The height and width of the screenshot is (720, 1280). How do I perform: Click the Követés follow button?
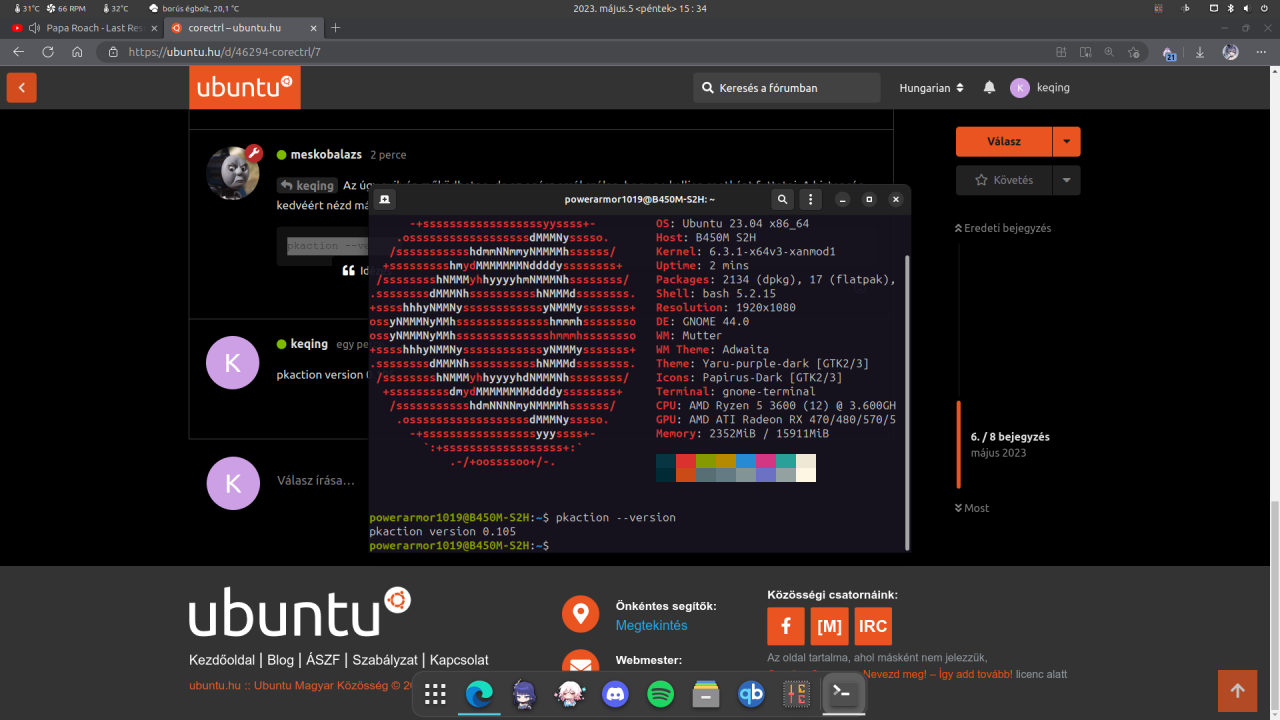point(1004,180)
